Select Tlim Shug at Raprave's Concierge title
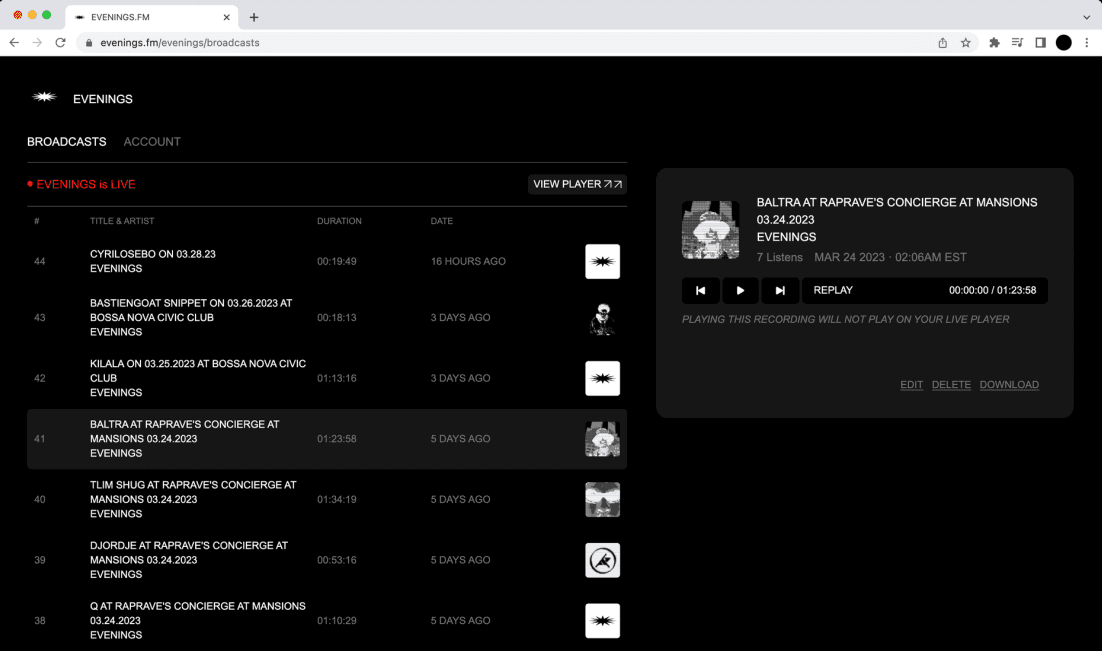This screenshot has width=1102, height=651. coord(193,492)
